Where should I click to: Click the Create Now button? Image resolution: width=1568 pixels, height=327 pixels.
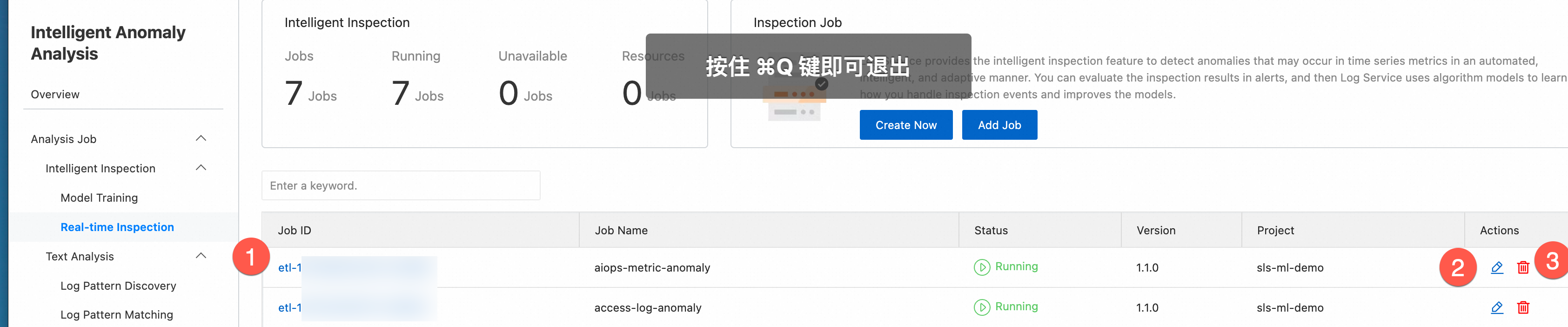coord(906,125)
